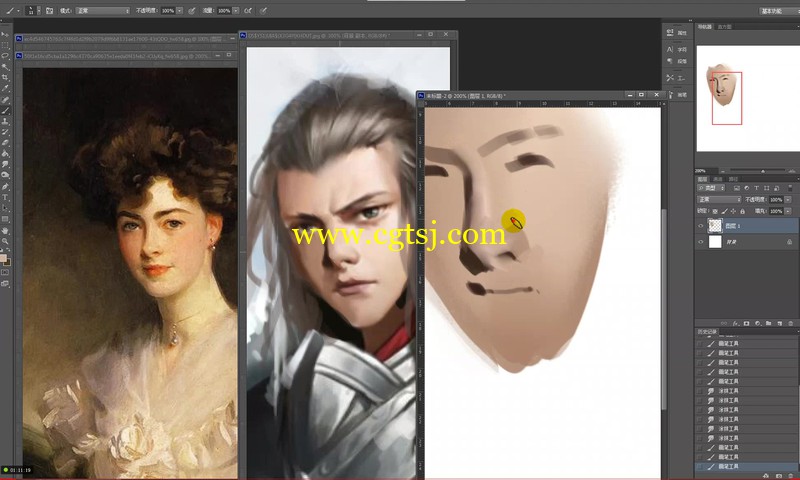800x480 pixels.
Task: Open the brush opacity slider arrow
Action: pos(180,10)
